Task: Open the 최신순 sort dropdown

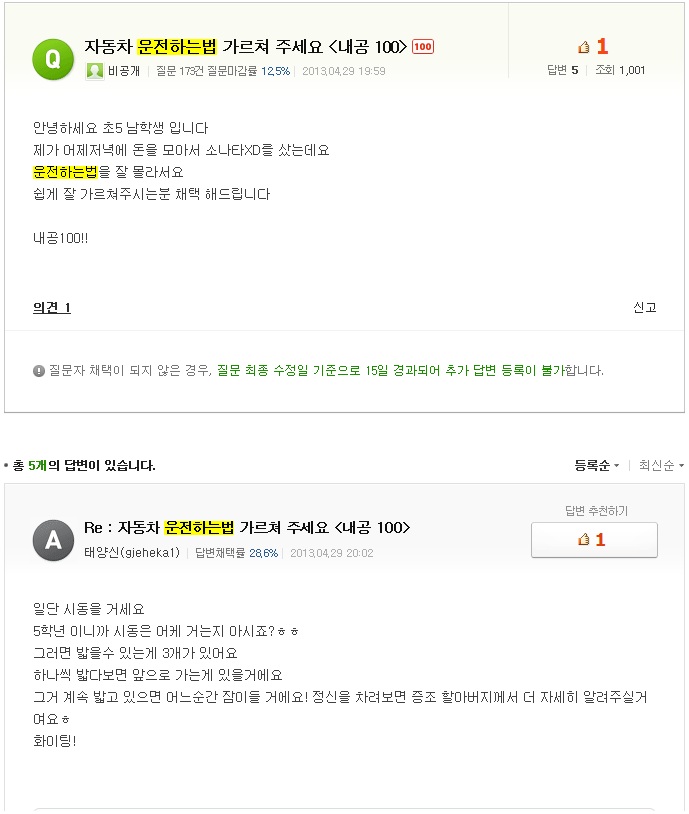Action: tap(661, 465)
